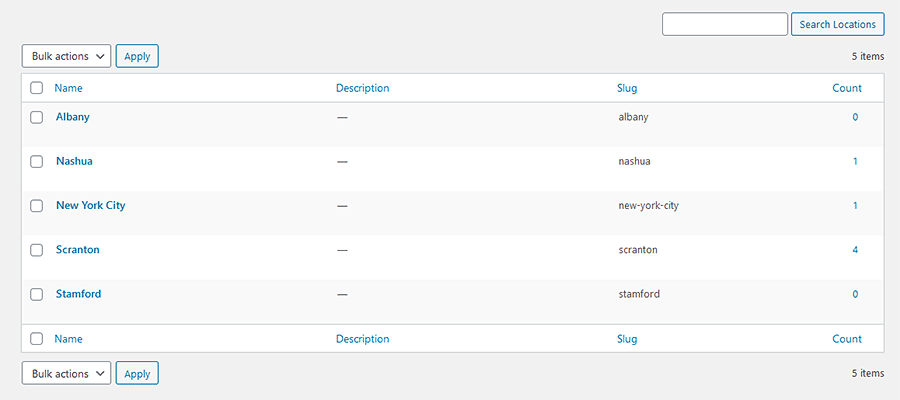
Task: Open the count link for Scranton
Action: [855, 249]
